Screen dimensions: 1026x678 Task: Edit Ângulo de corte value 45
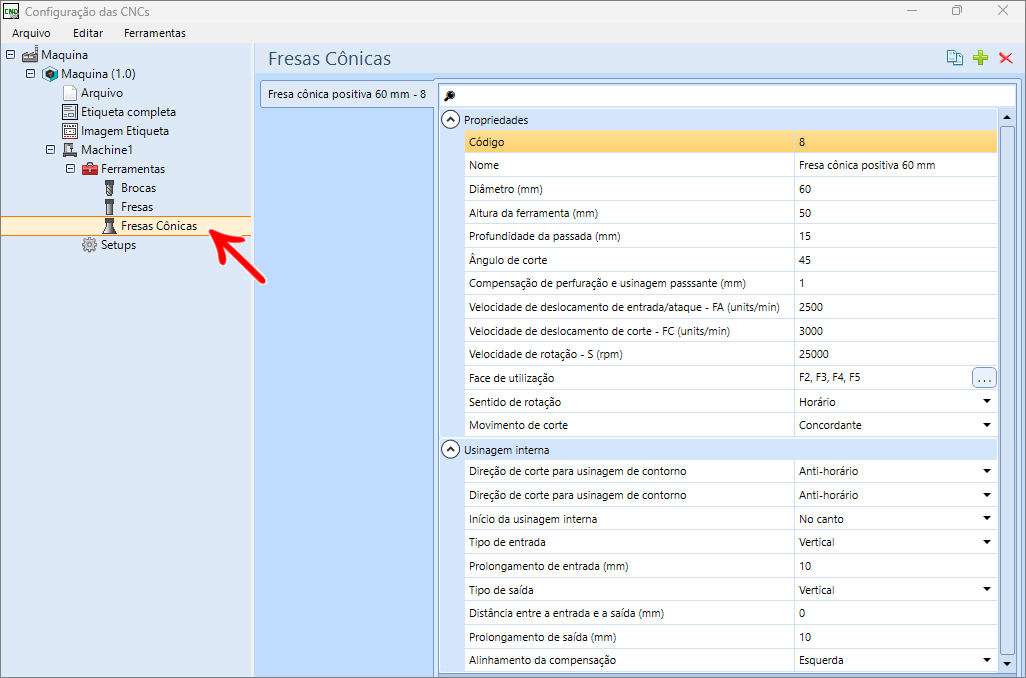click(895, 260)
